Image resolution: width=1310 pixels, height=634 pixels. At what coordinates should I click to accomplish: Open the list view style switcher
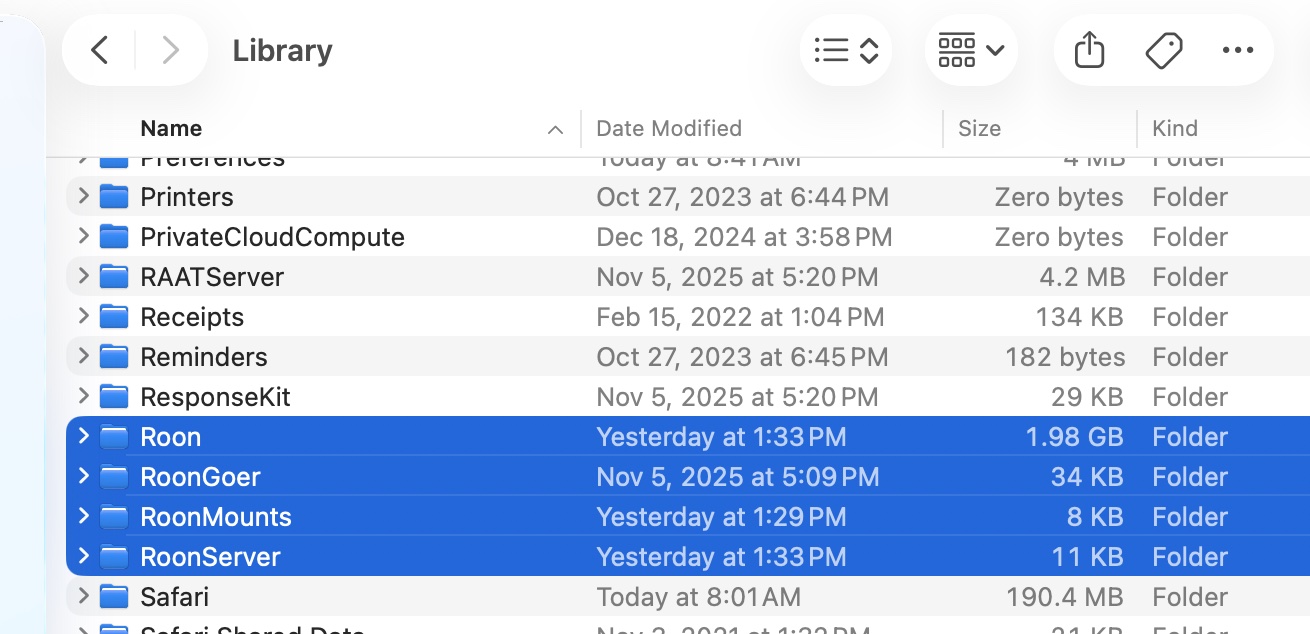[846, 50]
